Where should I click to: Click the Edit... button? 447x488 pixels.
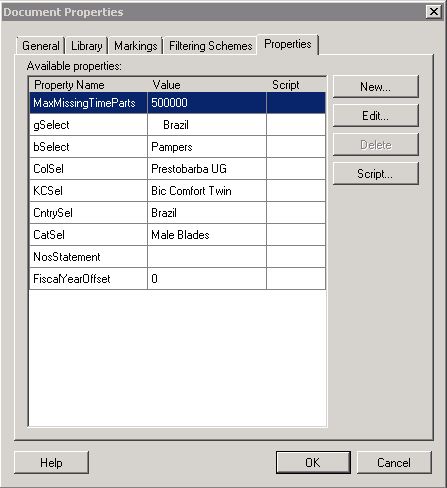click(x=376, y=116)
